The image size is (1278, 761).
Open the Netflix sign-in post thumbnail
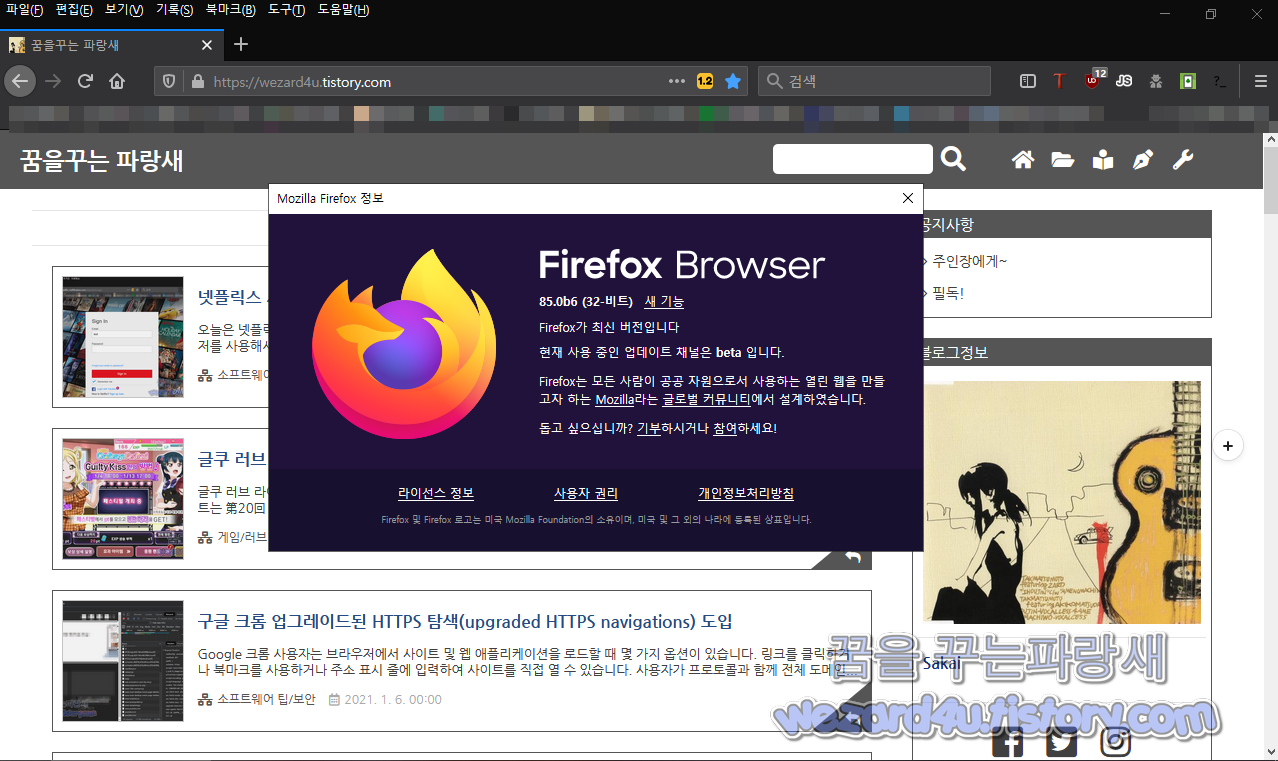[123, 337]
